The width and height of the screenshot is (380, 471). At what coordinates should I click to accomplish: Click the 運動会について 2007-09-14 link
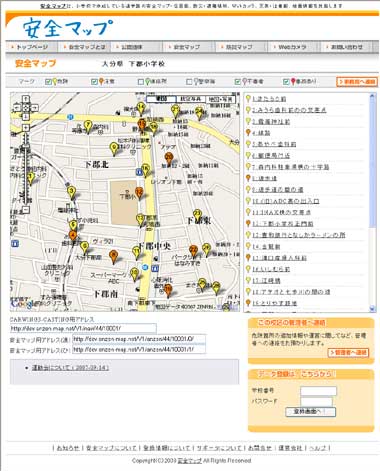coord(70,368)
